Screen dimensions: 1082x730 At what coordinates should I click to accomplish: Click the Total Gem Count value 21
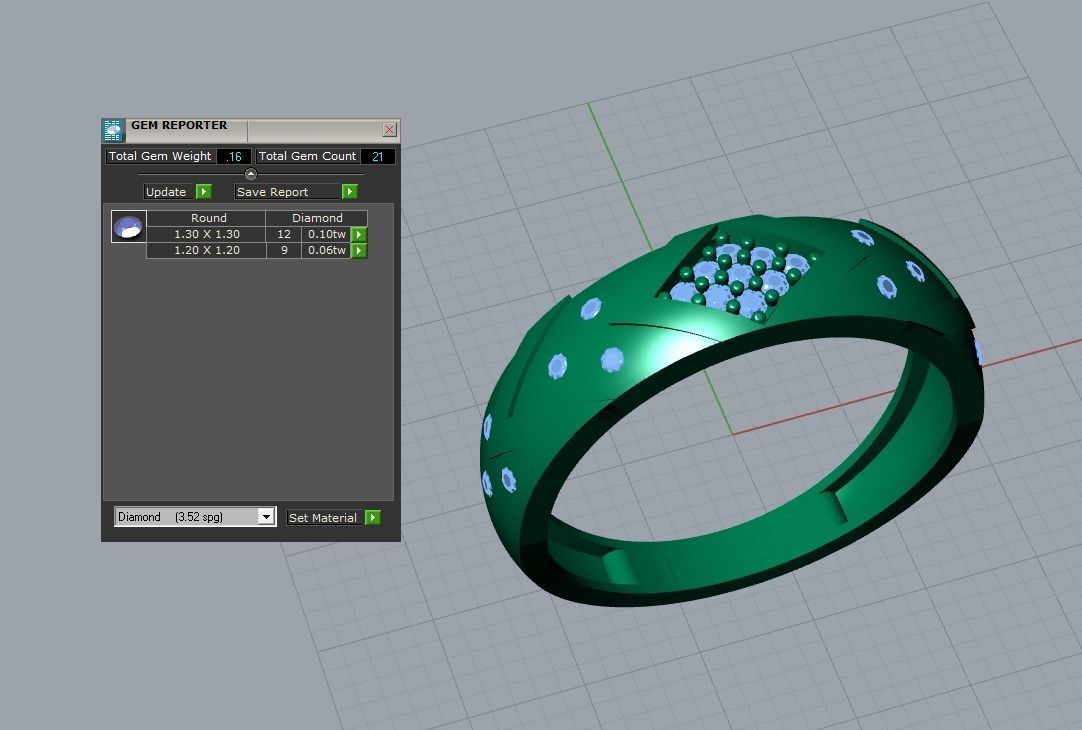coord(377,157)
